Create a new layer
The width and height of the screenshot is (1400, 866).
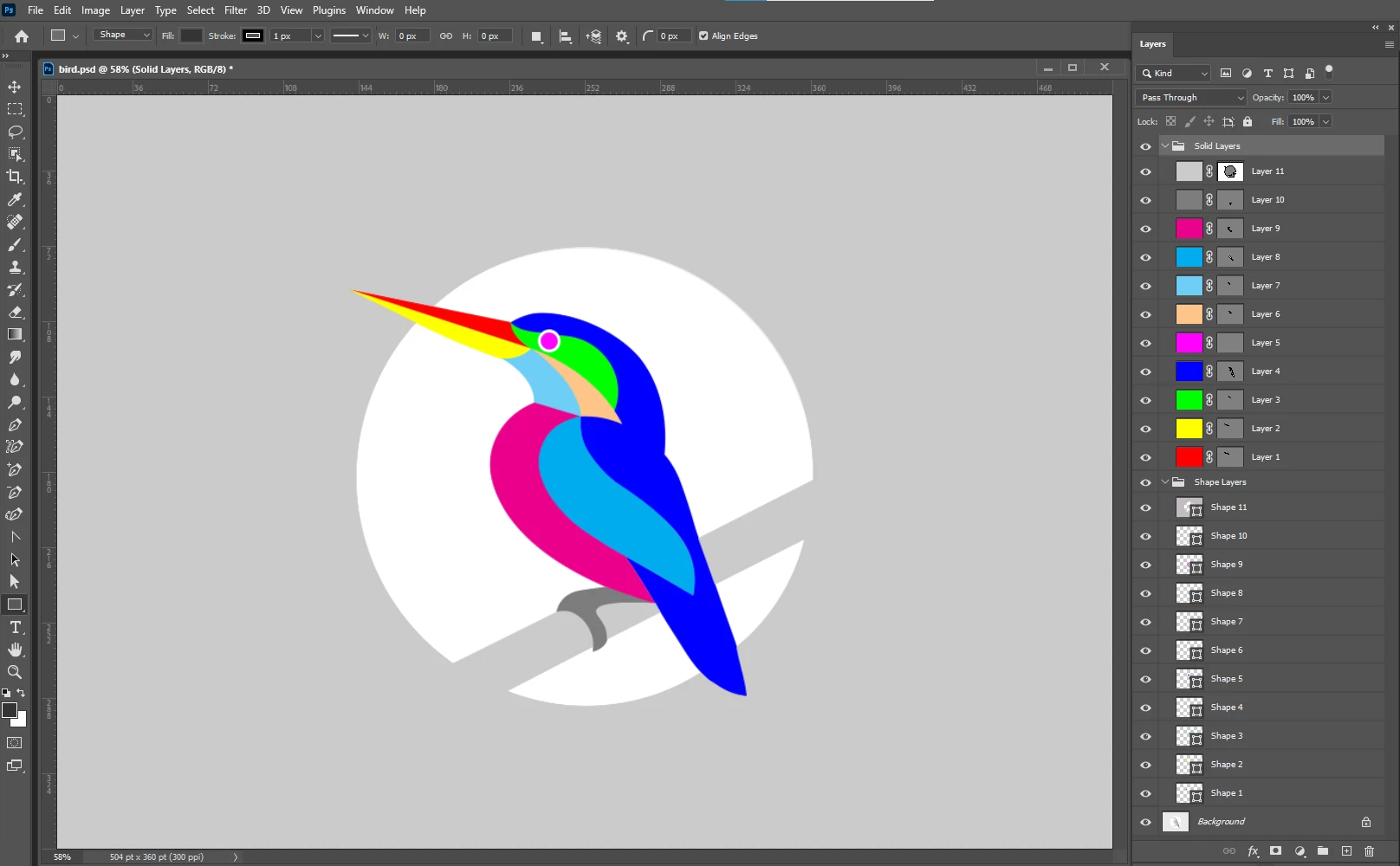coord(1346,851)
